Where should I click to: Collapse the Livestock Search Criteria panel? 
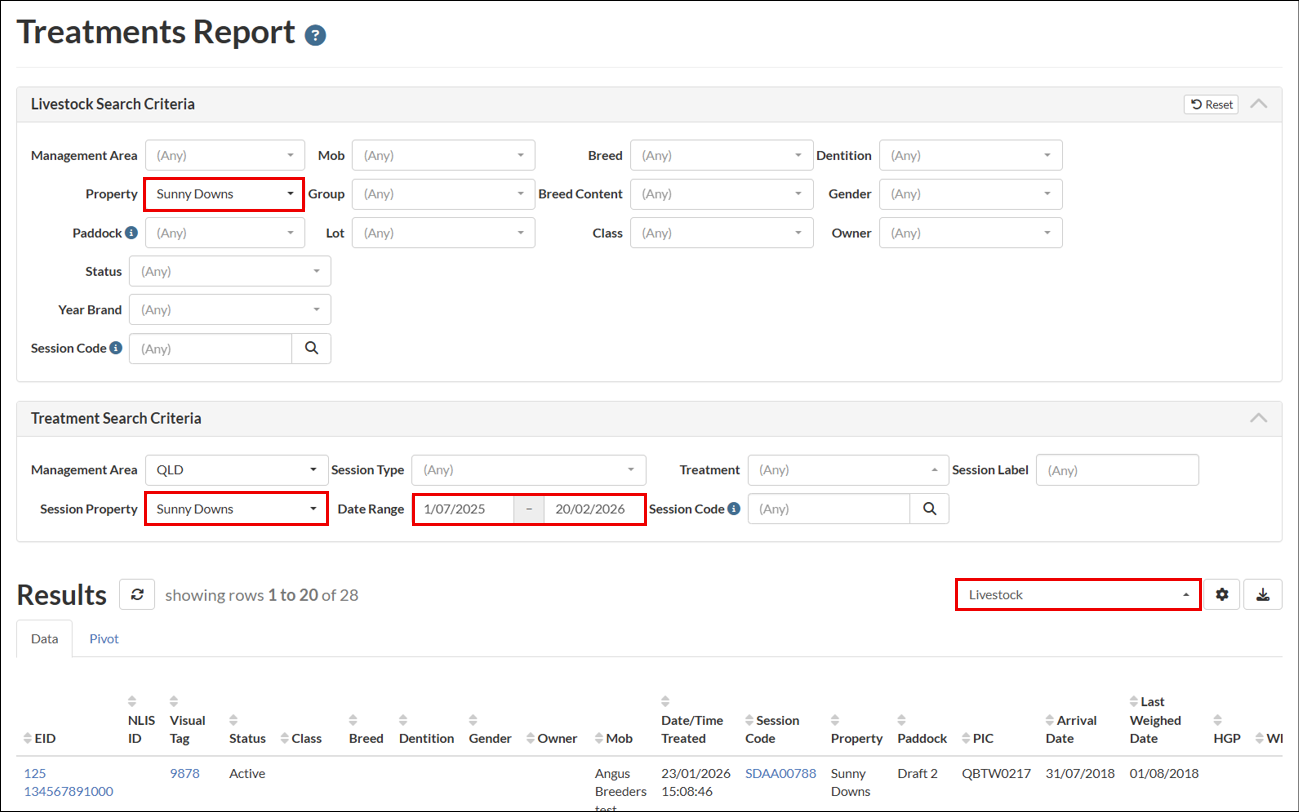[1259, 104]
